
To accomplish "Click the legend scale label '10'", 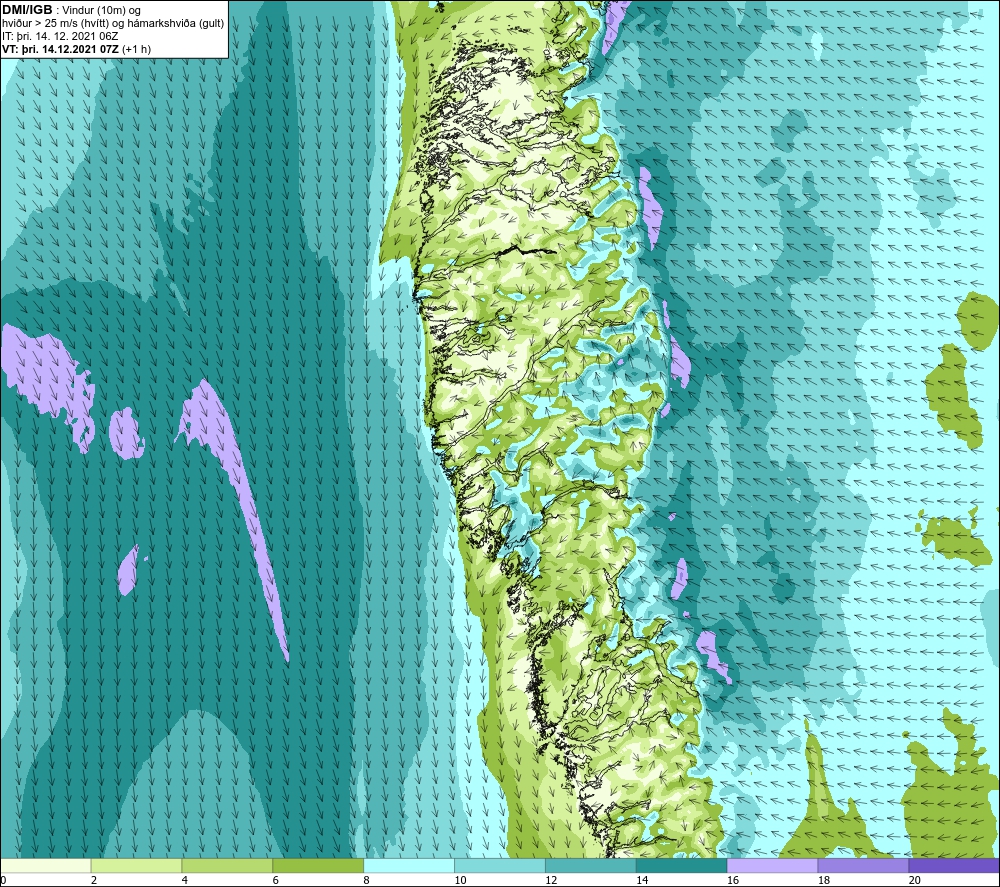I will tap(460, 880).
